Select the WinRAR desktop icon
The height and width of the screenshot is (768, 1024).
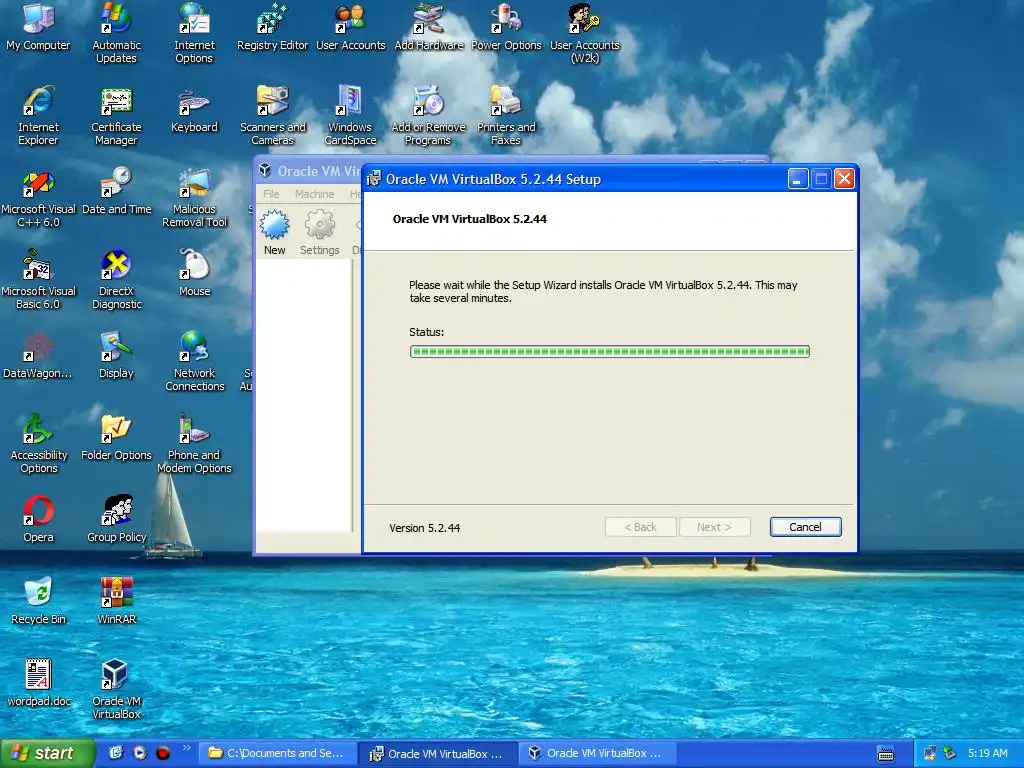pos(116,602)
